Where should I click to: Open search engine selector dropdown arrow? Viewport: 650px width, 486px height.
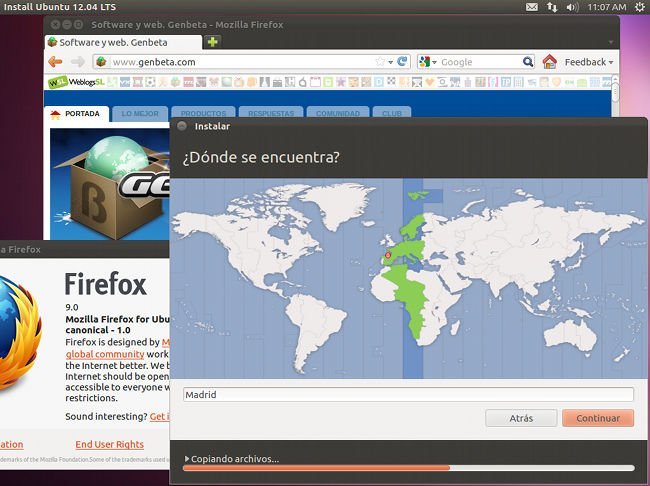(x=434, y=62)
